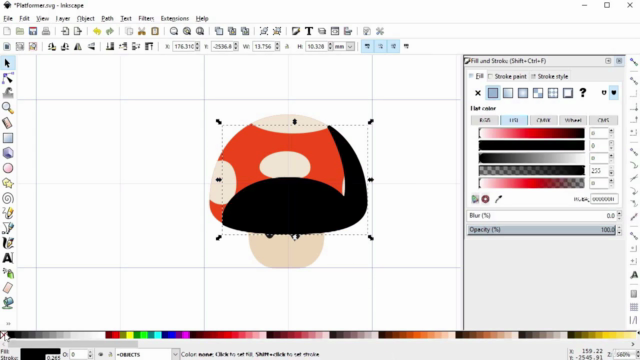
Task: Click the alpha channel checkered slider
Action: pyautogui.click(x=531, y=171)
